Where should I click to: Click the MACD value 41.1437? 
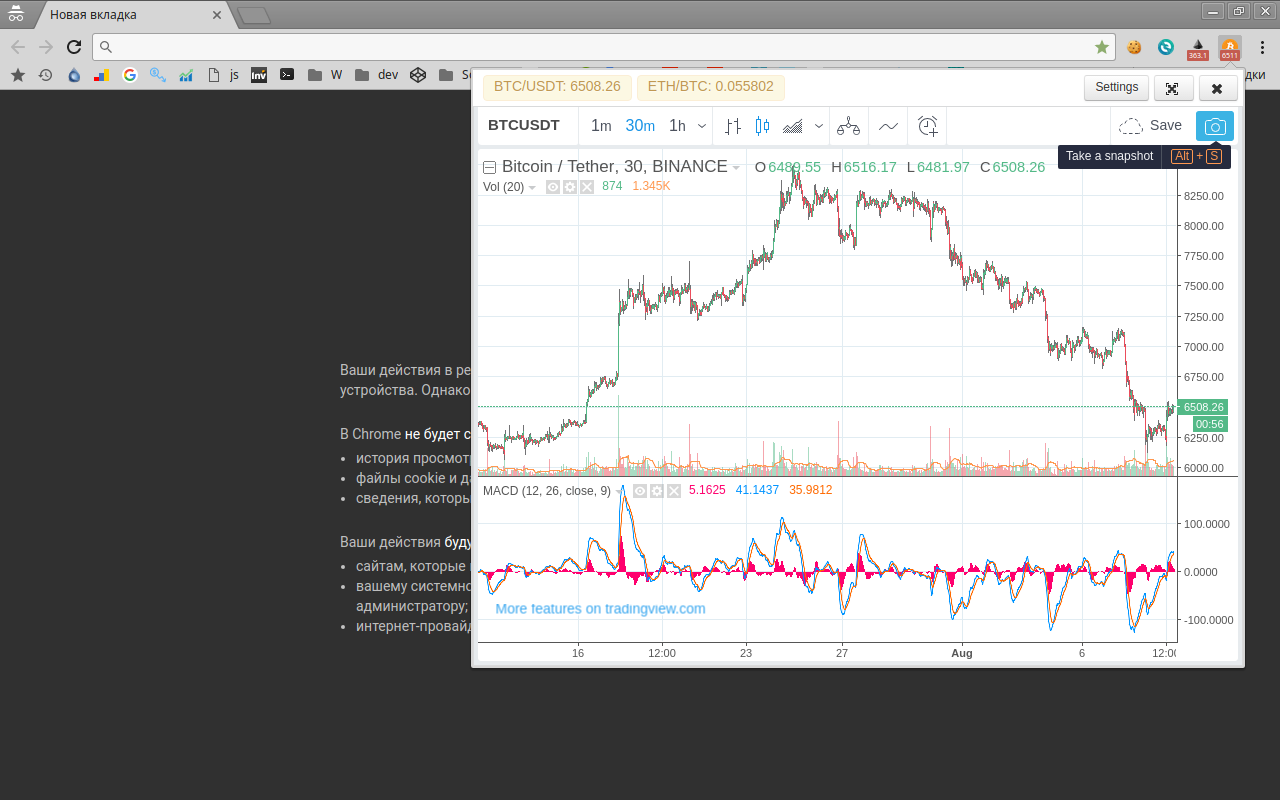pyautogui.click(x=757, y=491)
